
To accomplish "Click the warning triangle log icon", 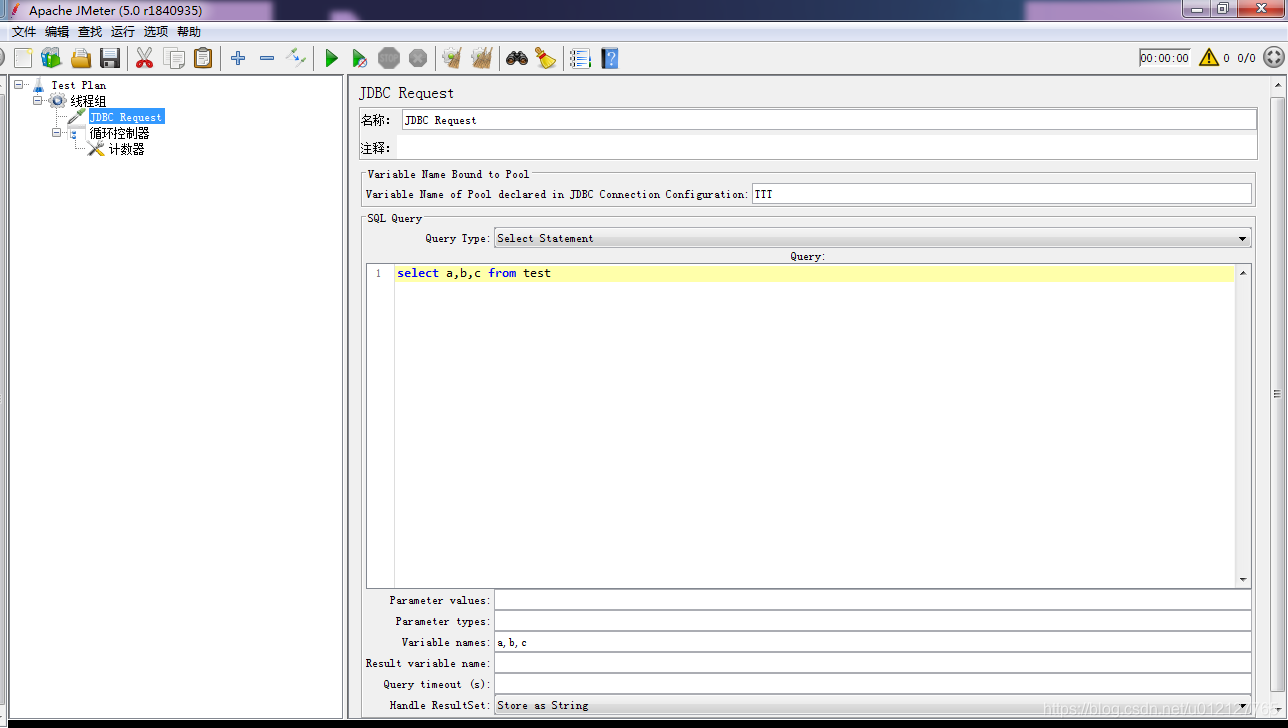I will click(1209, 58).
